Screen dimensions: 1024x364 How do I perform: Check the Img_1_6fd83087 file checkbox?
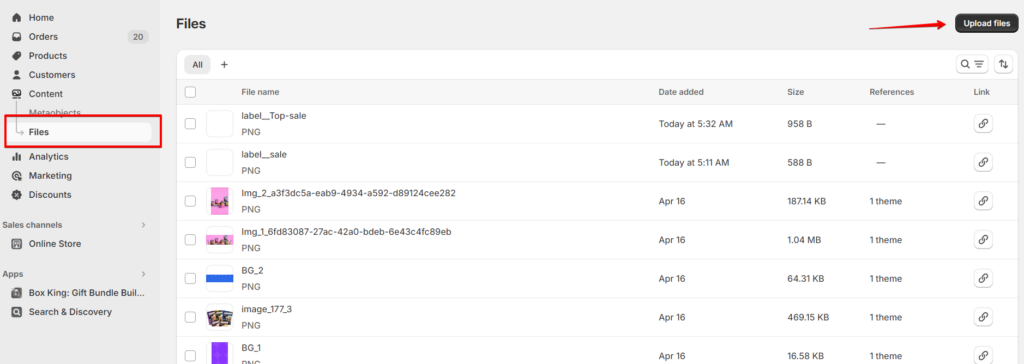tap(190, 240)
